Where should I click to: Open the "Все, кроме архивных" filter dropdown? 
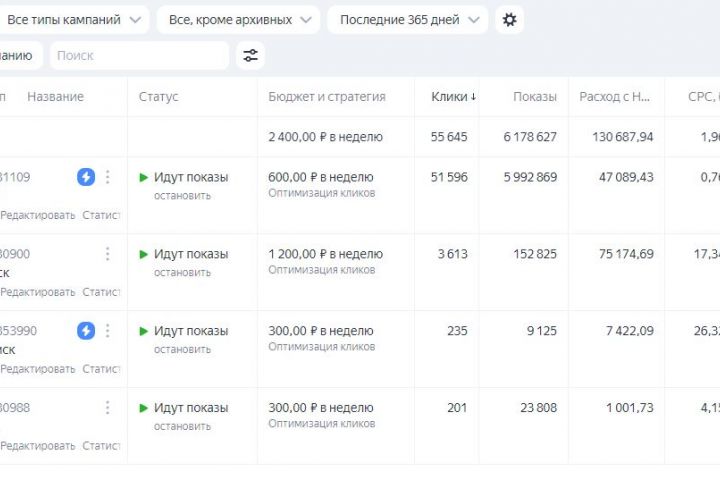[x=238, y=19]
